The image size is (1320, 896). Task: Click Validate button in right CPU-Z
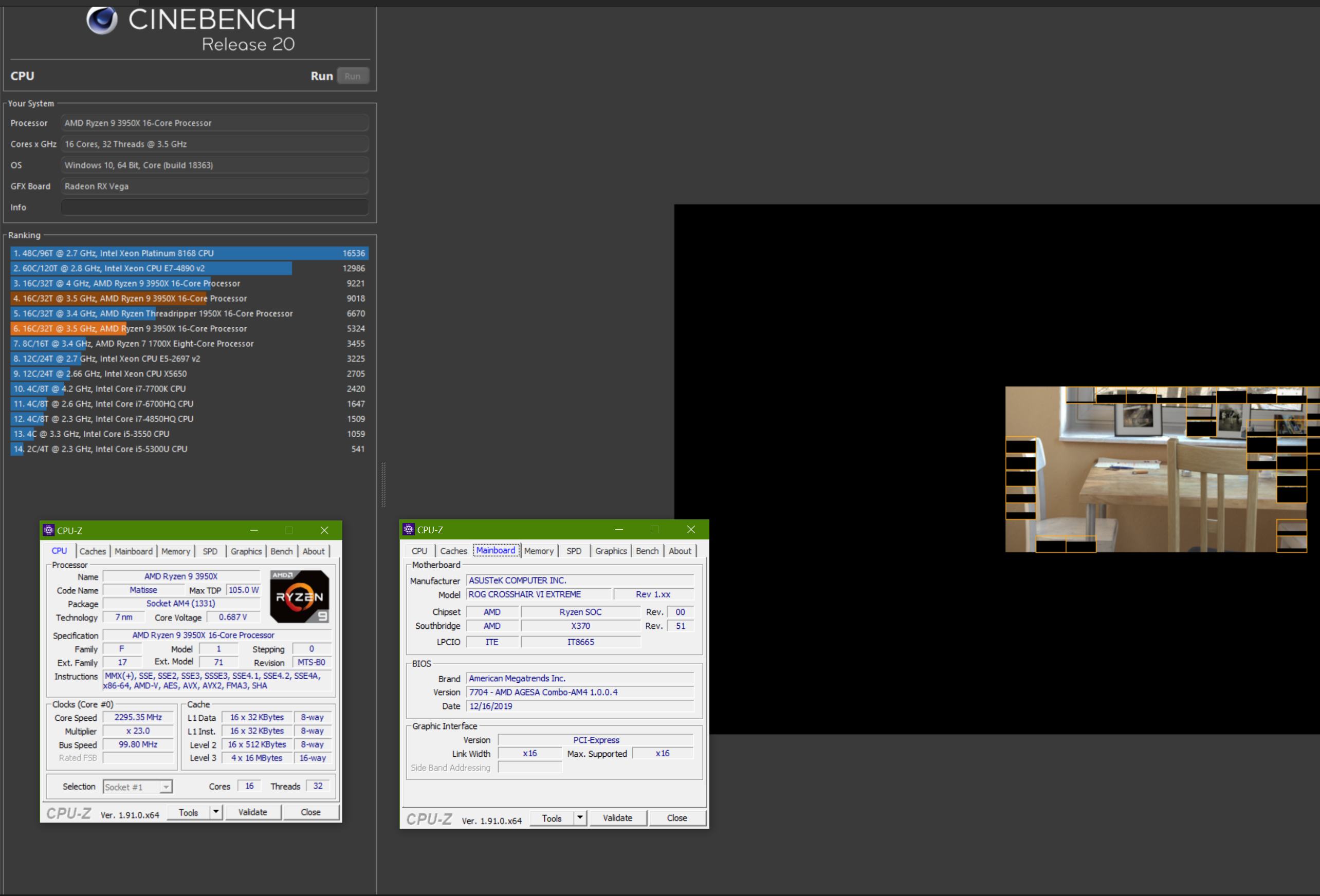point(617,817)
